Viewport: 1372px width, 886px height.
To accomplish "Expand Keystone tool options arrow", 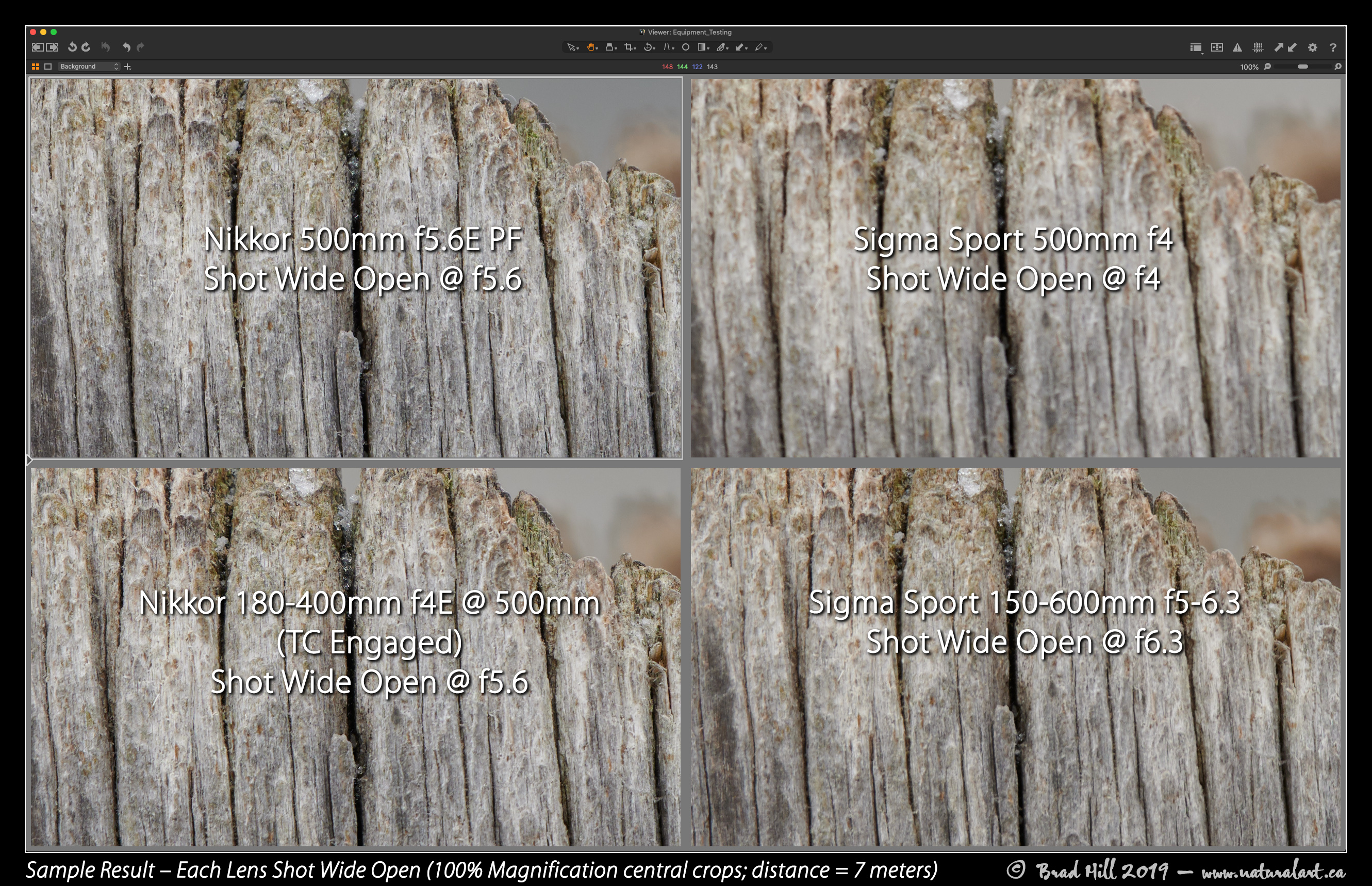I will tap(617, 49).
